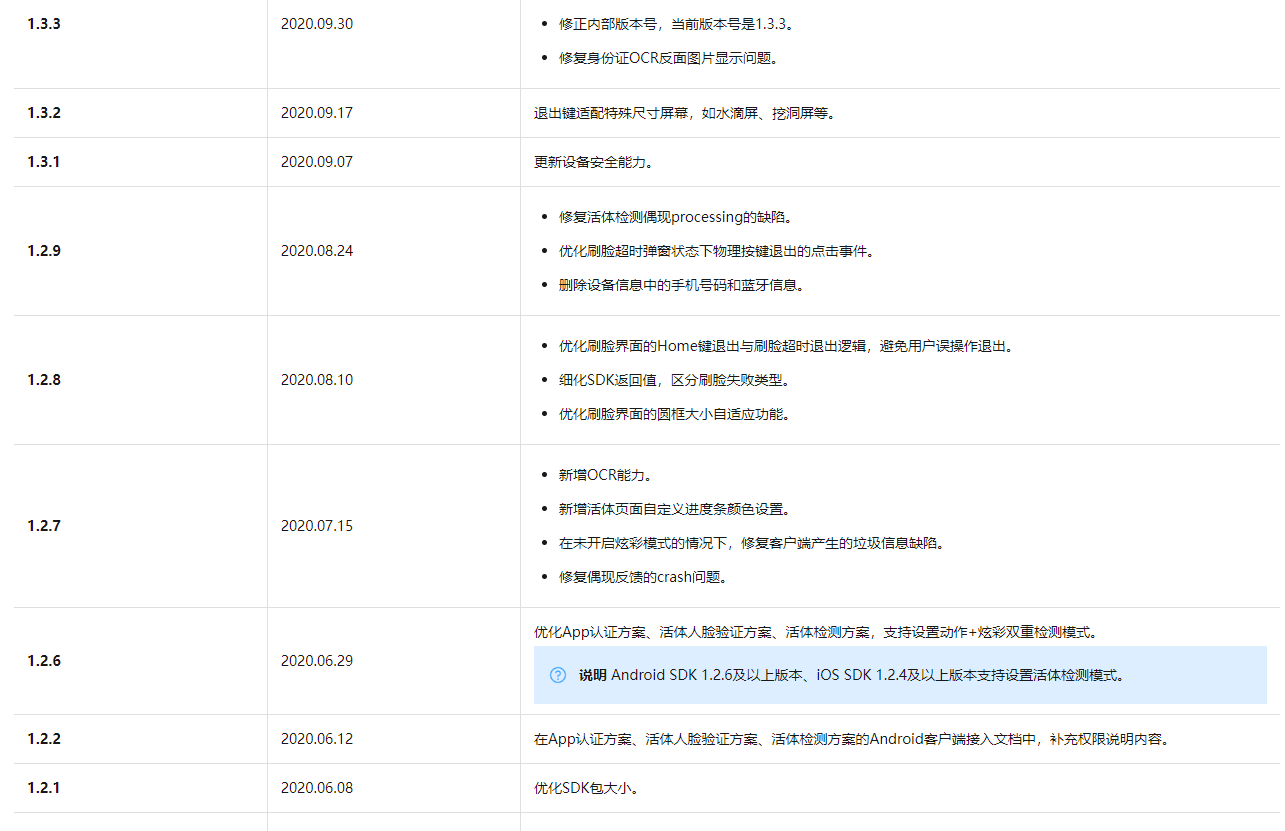Screen dimensions: 1285x831
Task: Click text '修复身份证OCR反面图片显示问题。'
Action: (669, 58)
